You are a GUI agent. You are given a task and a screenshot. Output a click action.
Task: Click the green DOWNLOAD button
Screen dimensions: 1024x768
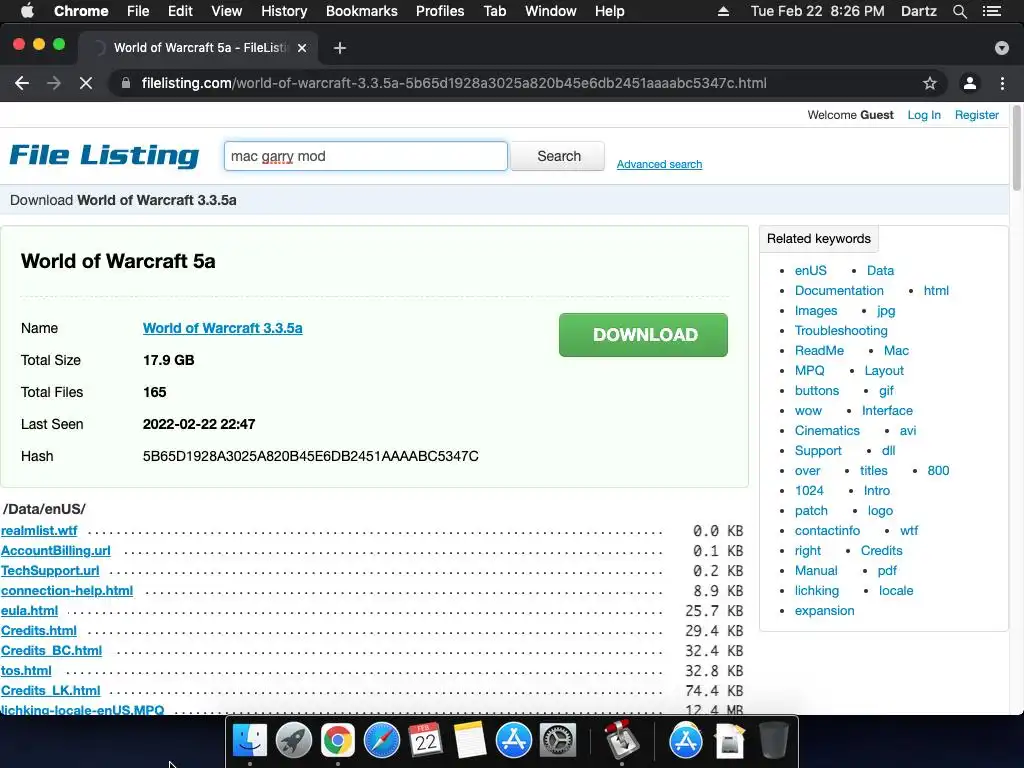pos(643,335)
